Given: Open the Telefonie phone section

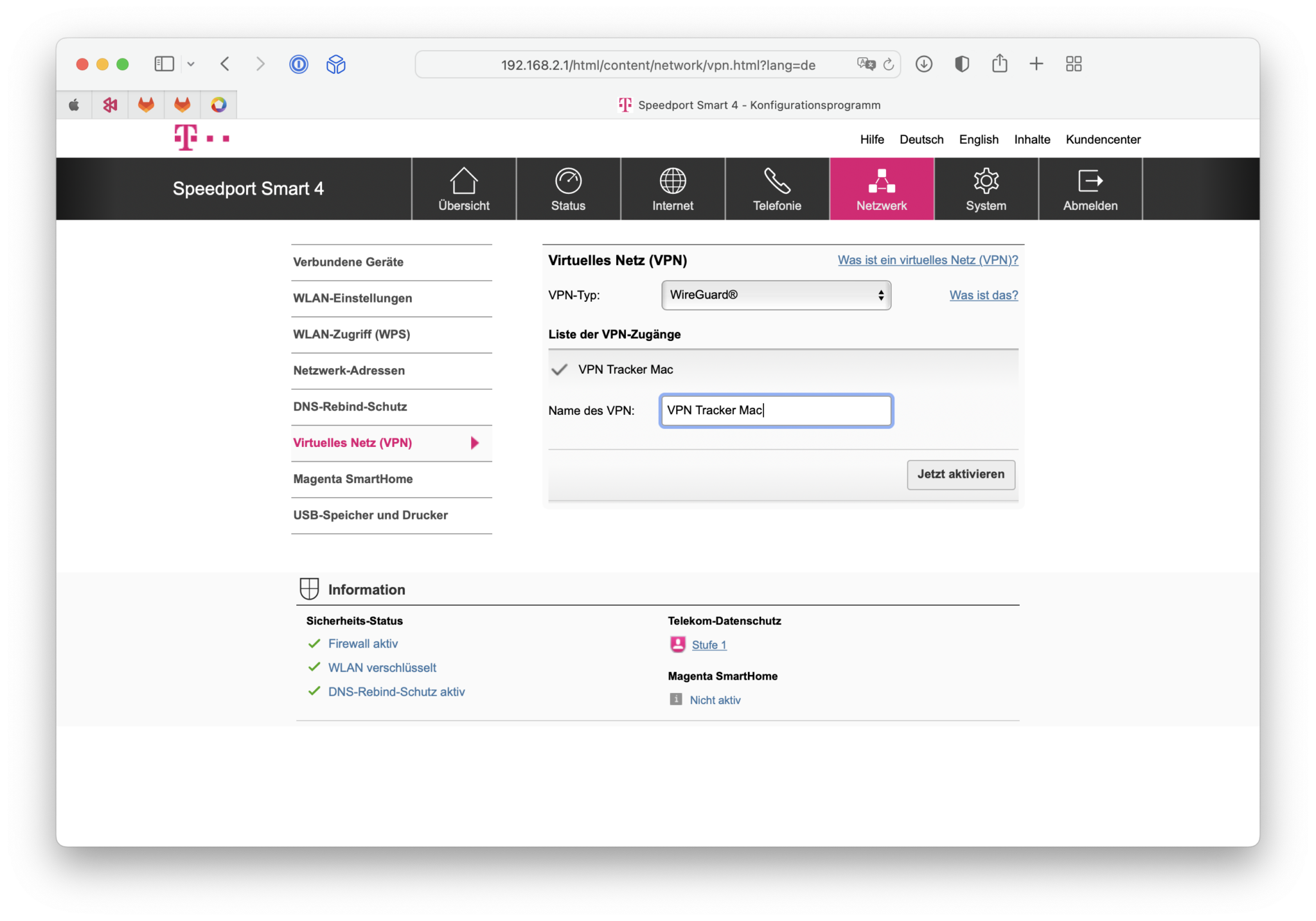Looking at the screenshot, I should click(x=777, y=189).
